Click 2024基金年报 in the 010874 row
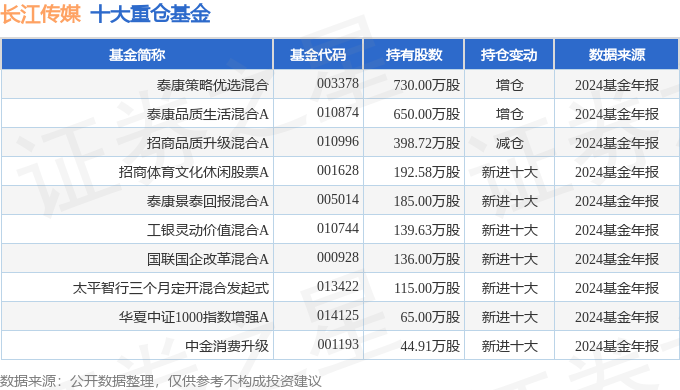Screen dimensions: 680x390 (x=617, y=114)
